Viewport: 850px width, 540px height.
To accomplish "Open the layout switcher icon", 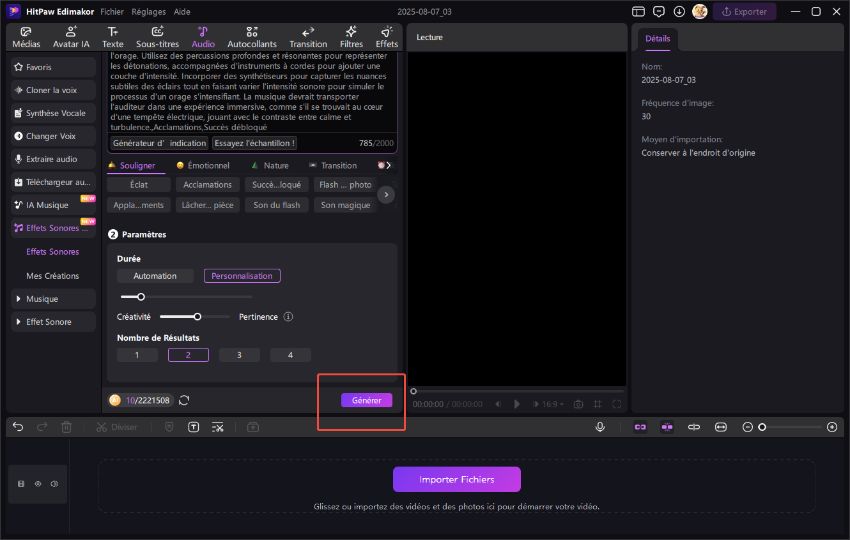I will click(638, 11).
